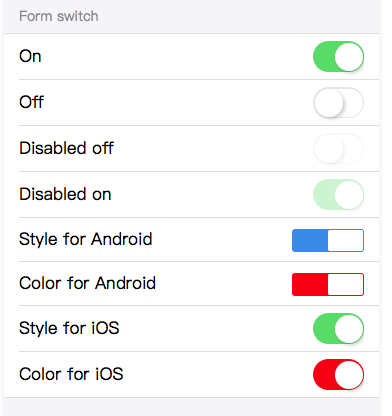Viewport: 392px width, 416px height.
Task: Select the 'Off' row label
Action: tap(31, 102)
